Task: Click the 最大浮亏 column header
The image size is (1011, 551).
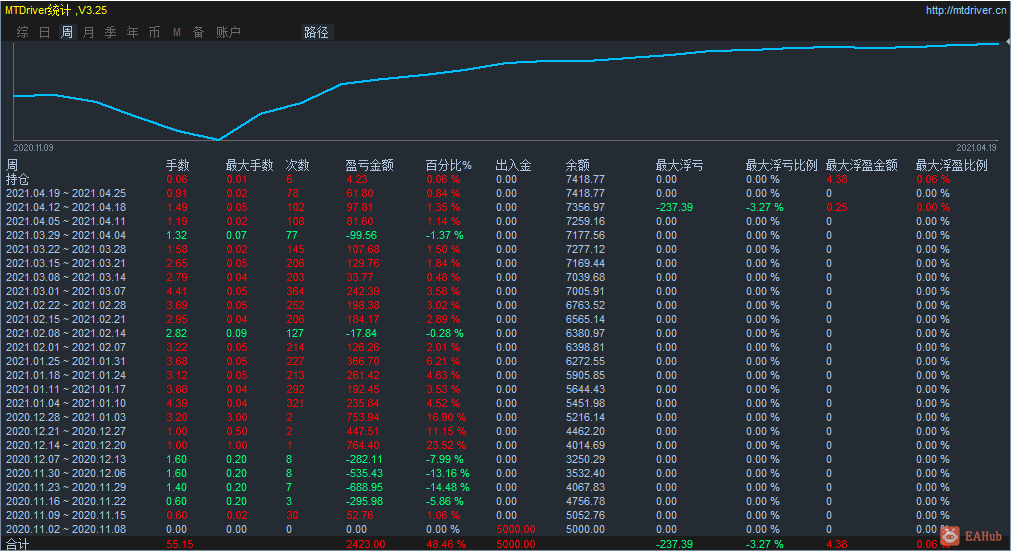Action: [x=679, y=165]
